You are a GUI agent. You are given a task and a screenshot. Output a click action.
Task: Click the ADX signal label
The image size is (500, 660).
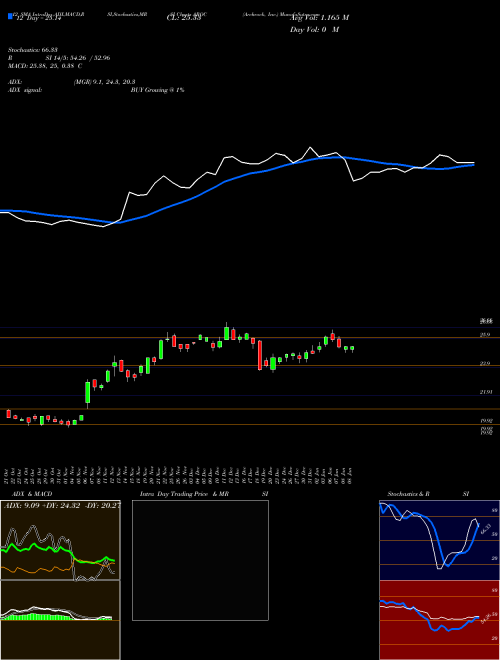click(25, 90)
